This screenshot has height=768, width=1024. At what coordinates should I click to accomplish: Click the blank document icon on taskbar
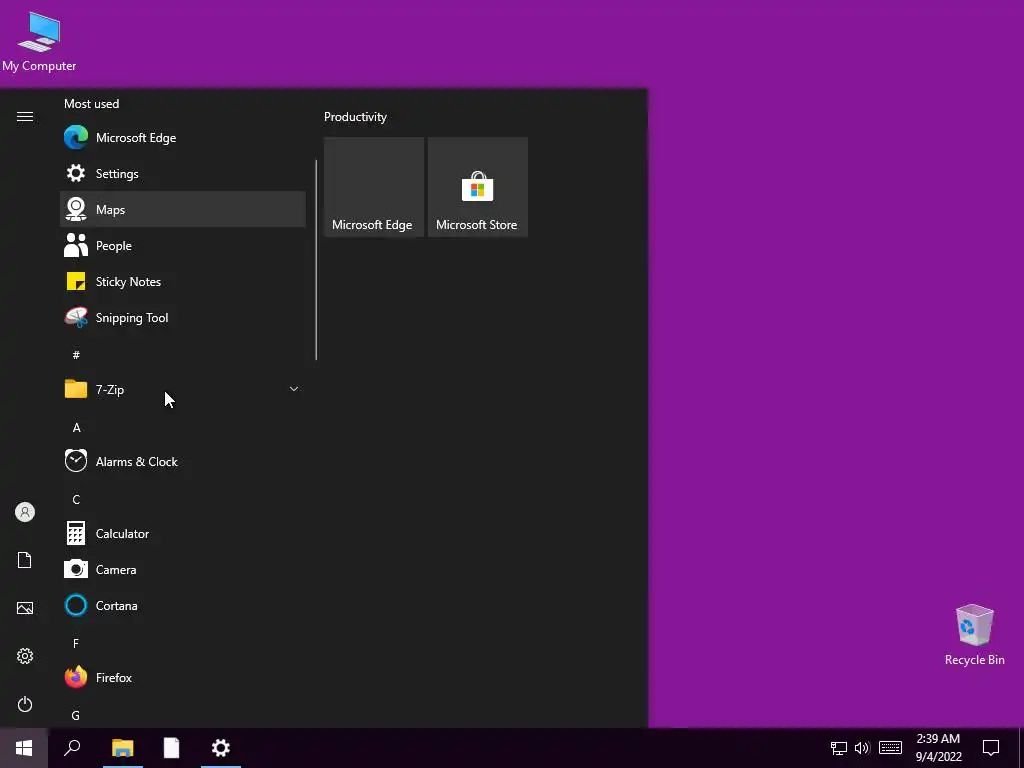171,748
